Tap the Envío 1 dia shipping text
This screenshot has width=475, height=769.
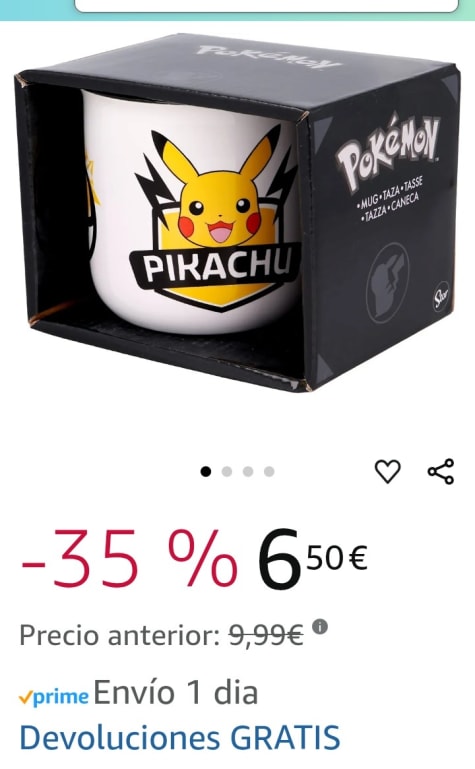175,693
